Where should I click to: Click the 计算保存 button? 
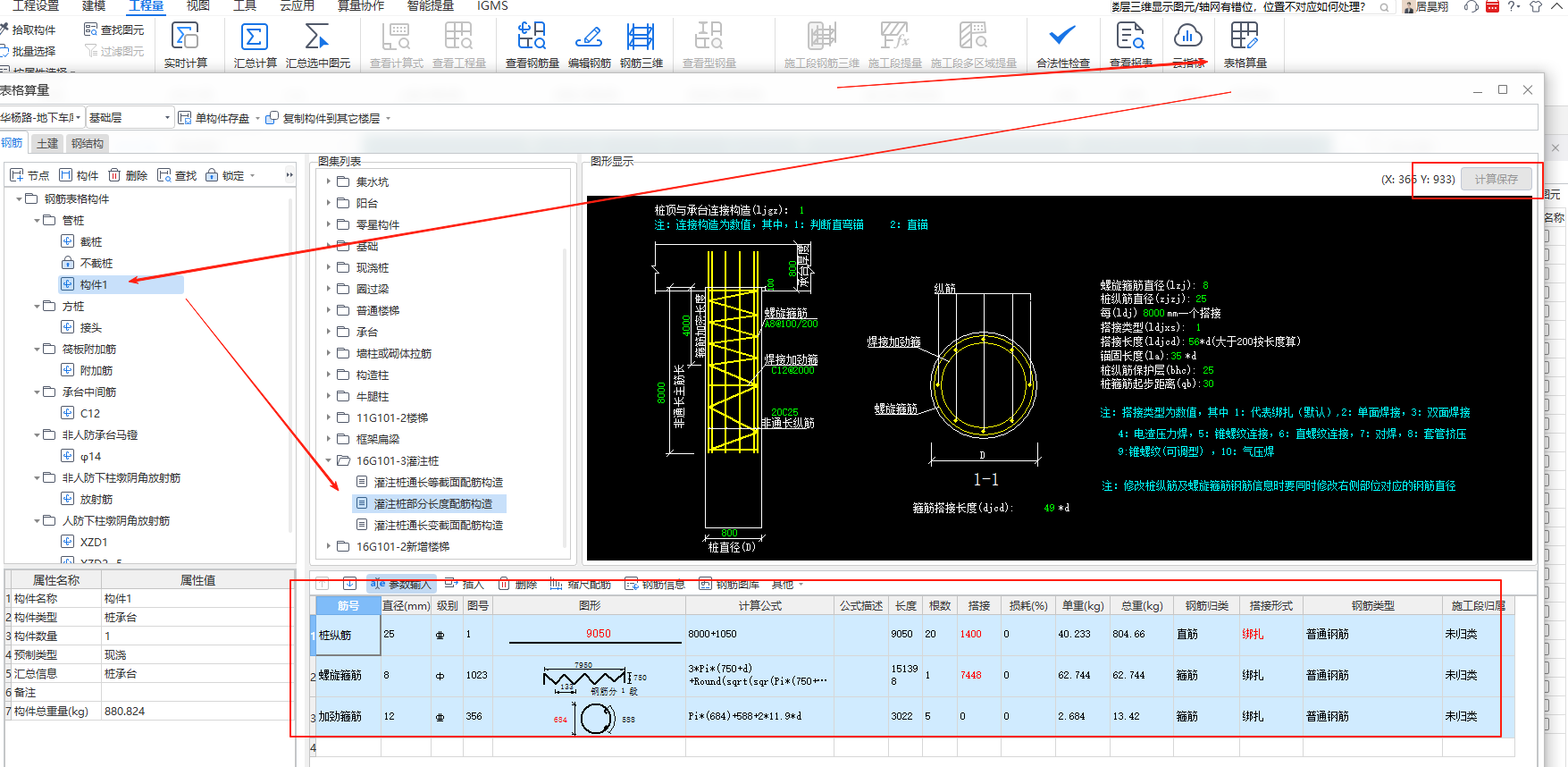tap(1497, 179)
